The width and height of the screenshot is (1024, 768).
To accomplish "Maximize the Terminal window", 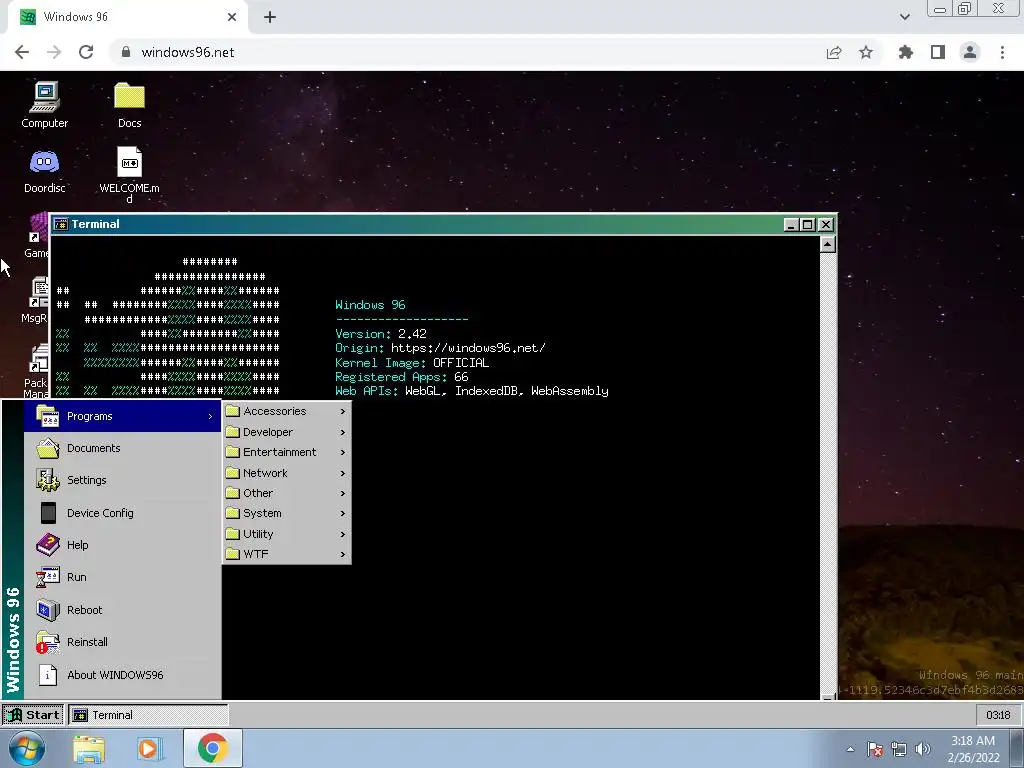I will (808, 225).
